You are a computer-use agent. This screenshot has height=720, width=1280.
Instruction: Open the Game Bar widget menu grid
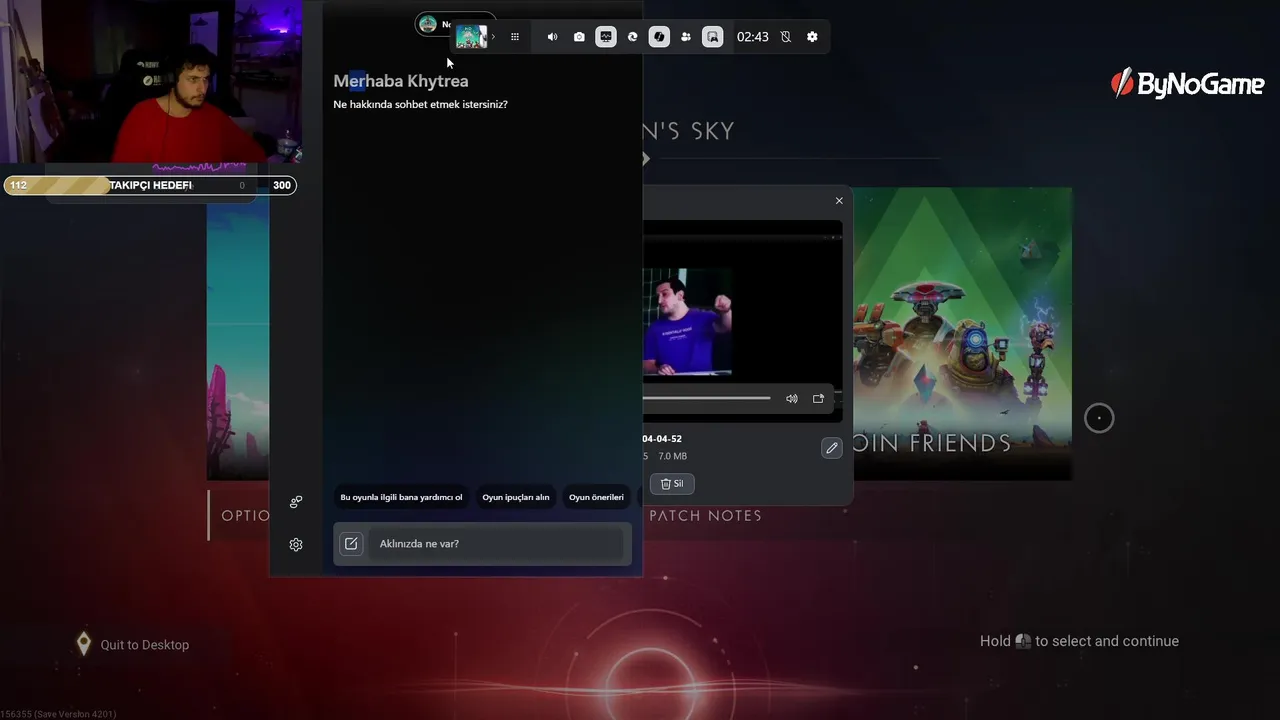pyautogui.click(x=515, y=37)
